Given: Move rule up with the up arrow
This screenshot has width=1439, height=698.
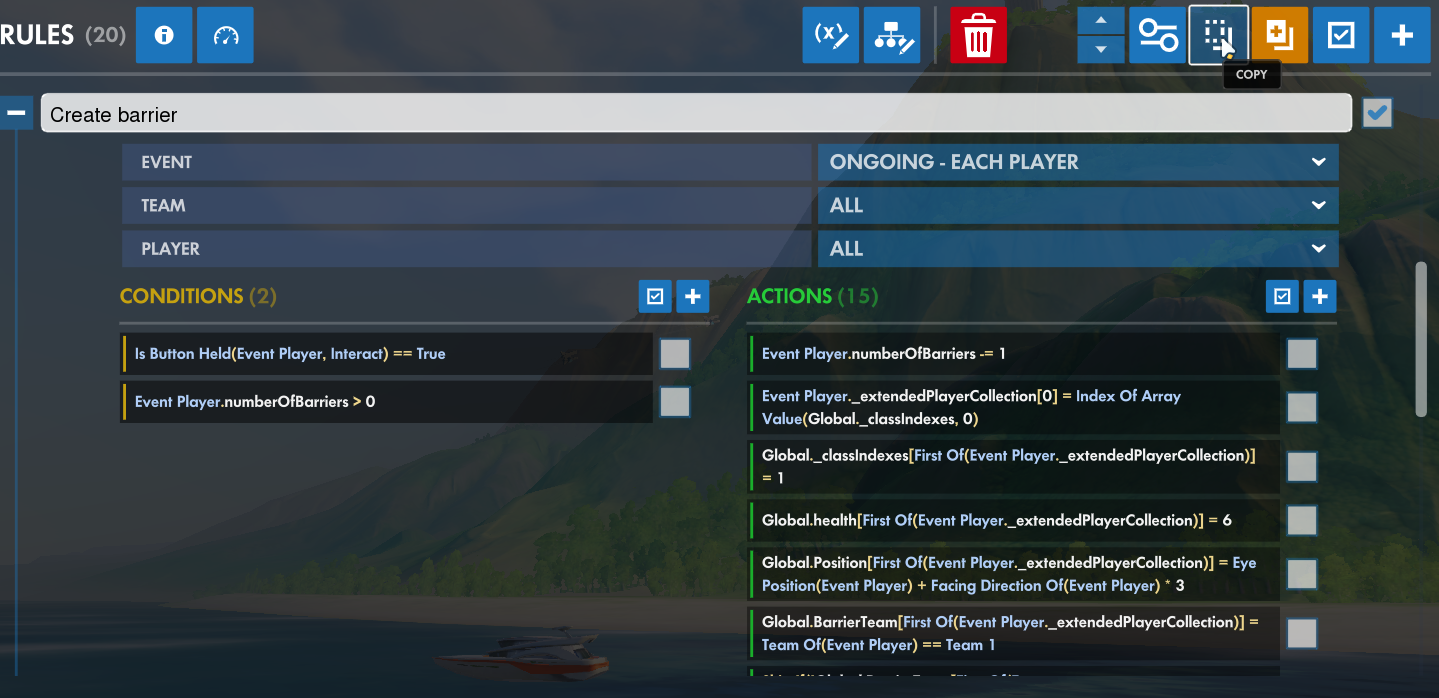Looking at the screenshot, I should [x=1101, y=21].
